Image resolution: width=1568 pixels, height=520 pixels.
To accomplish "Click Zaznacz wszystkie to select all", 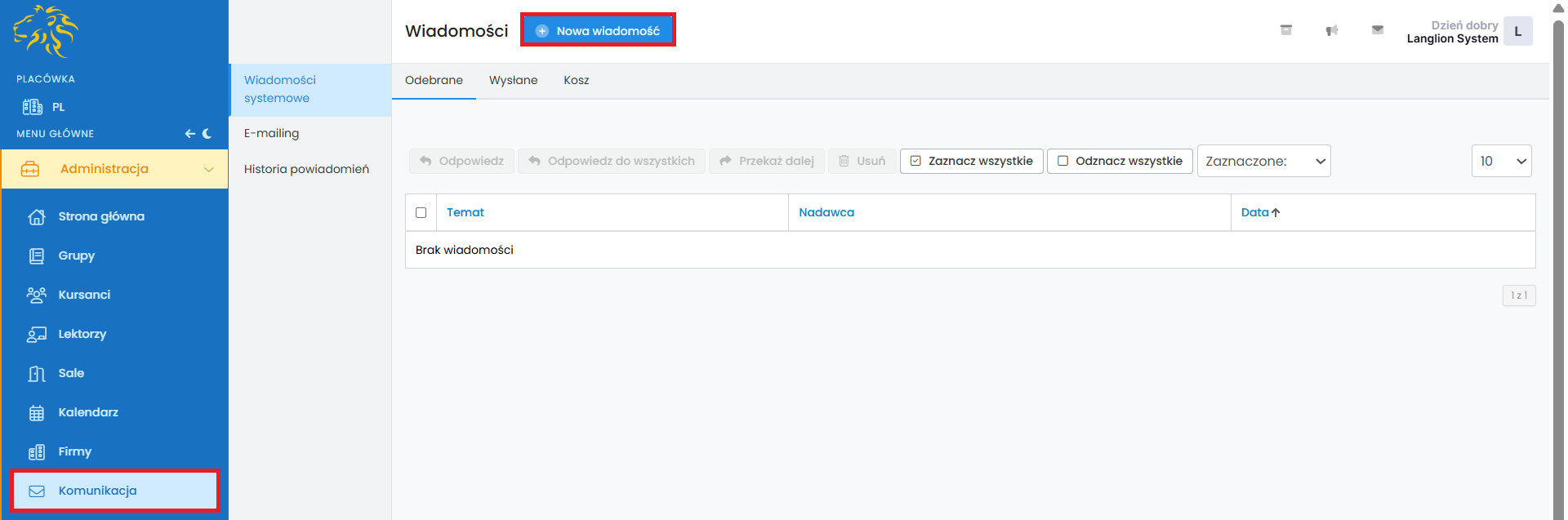I will [971, 161].
